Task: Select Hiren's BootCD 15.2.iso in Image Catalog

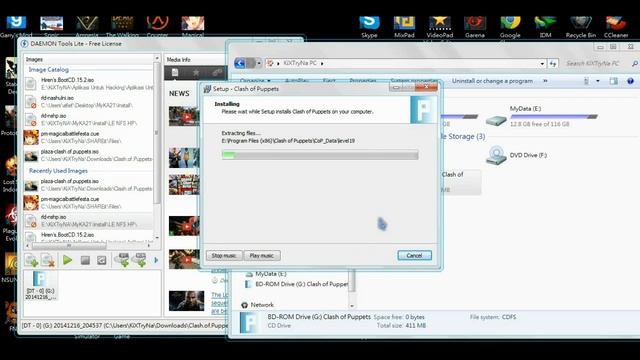Action: (x=89, y=84)
